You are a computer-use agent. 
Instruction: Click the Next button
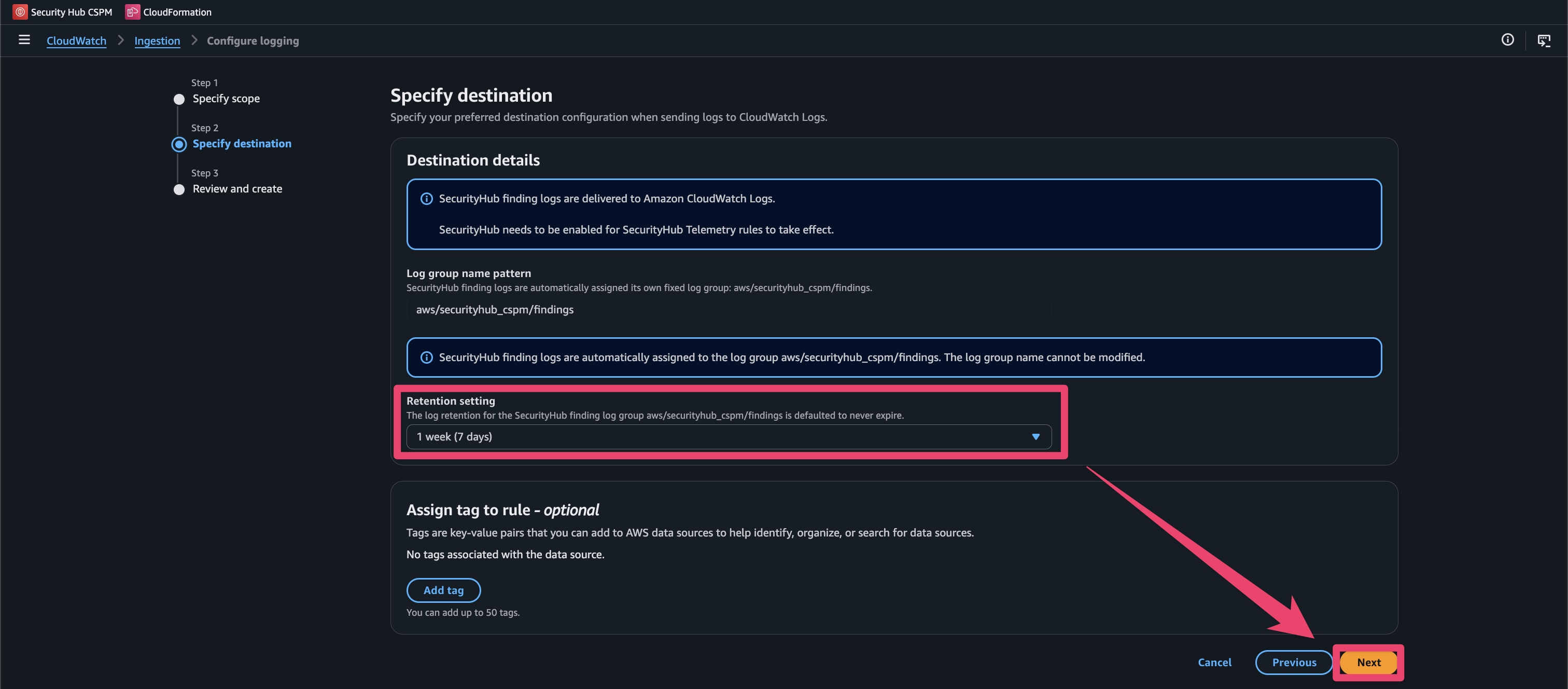1368,662
